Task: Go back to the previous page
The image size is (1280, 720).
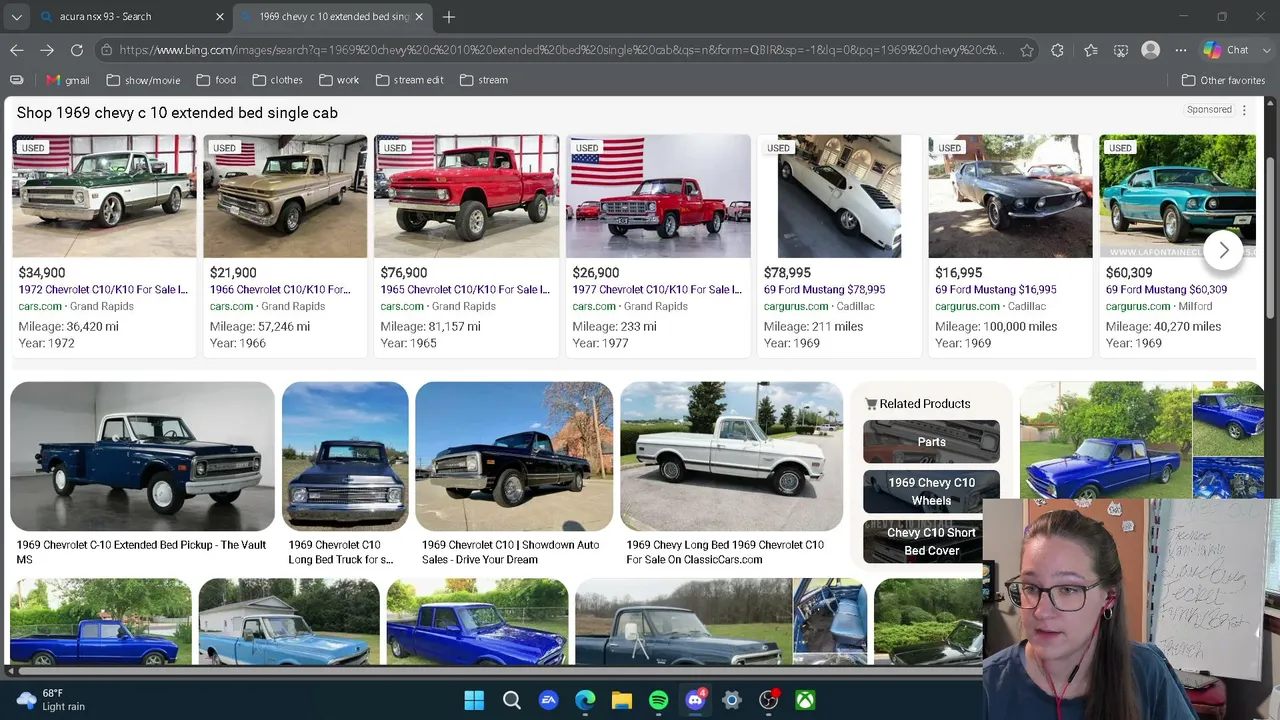Action: click(x=17, y=50)
